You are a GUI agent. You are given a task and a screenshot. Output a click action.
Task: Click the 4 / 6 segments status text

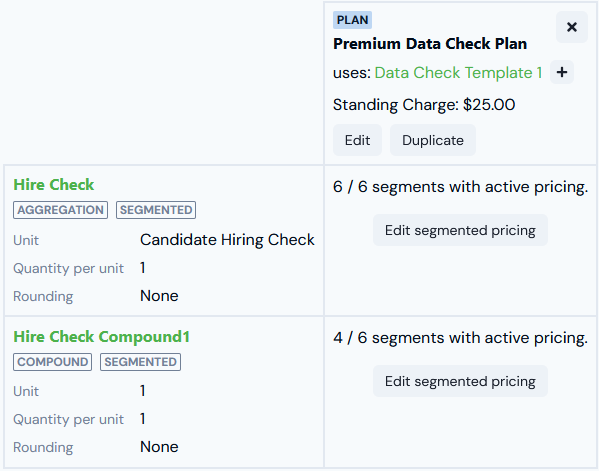tap(460, 338)
